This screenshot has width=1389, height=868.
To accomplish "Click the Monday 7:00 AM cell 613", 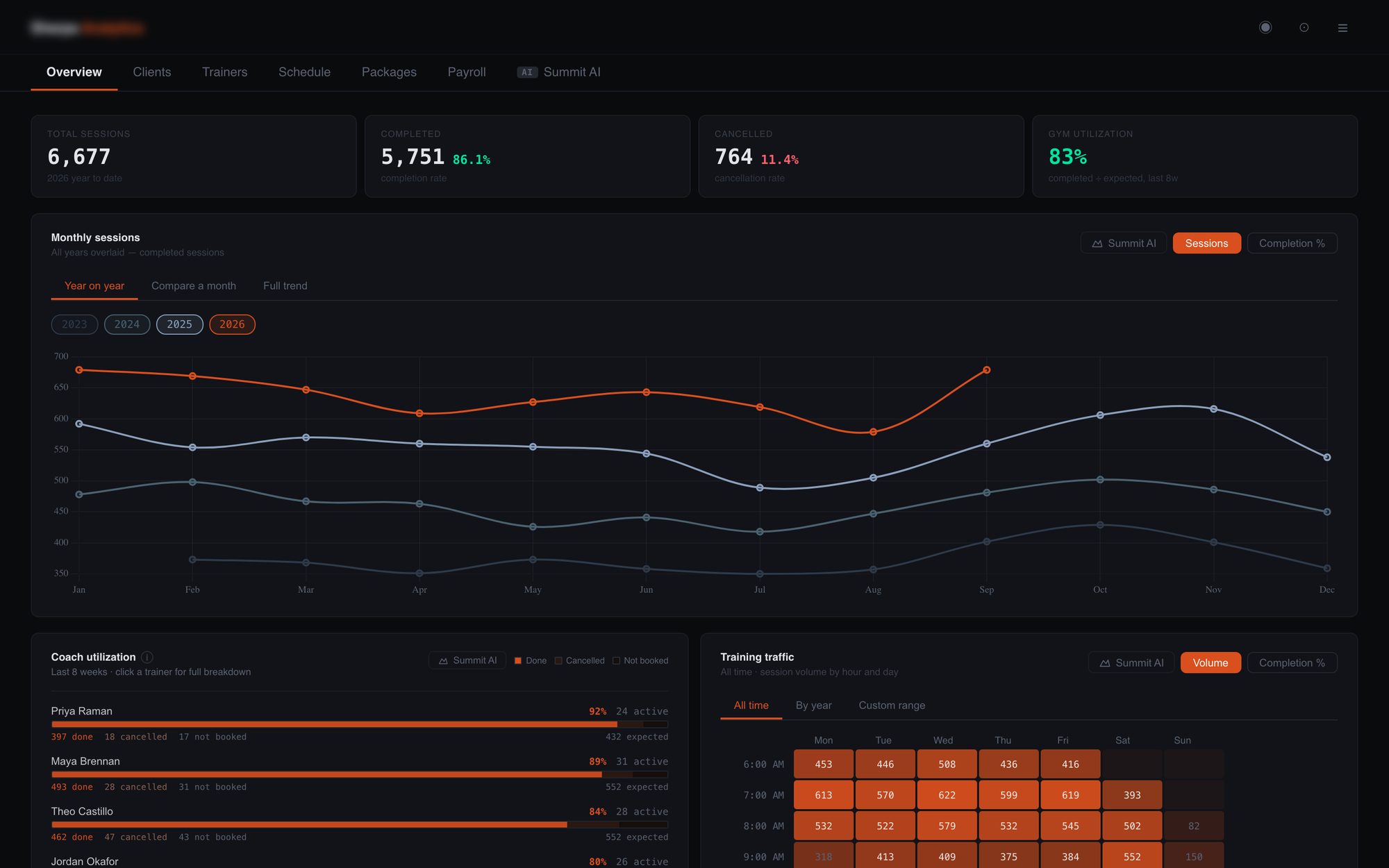I will (824, 795).
